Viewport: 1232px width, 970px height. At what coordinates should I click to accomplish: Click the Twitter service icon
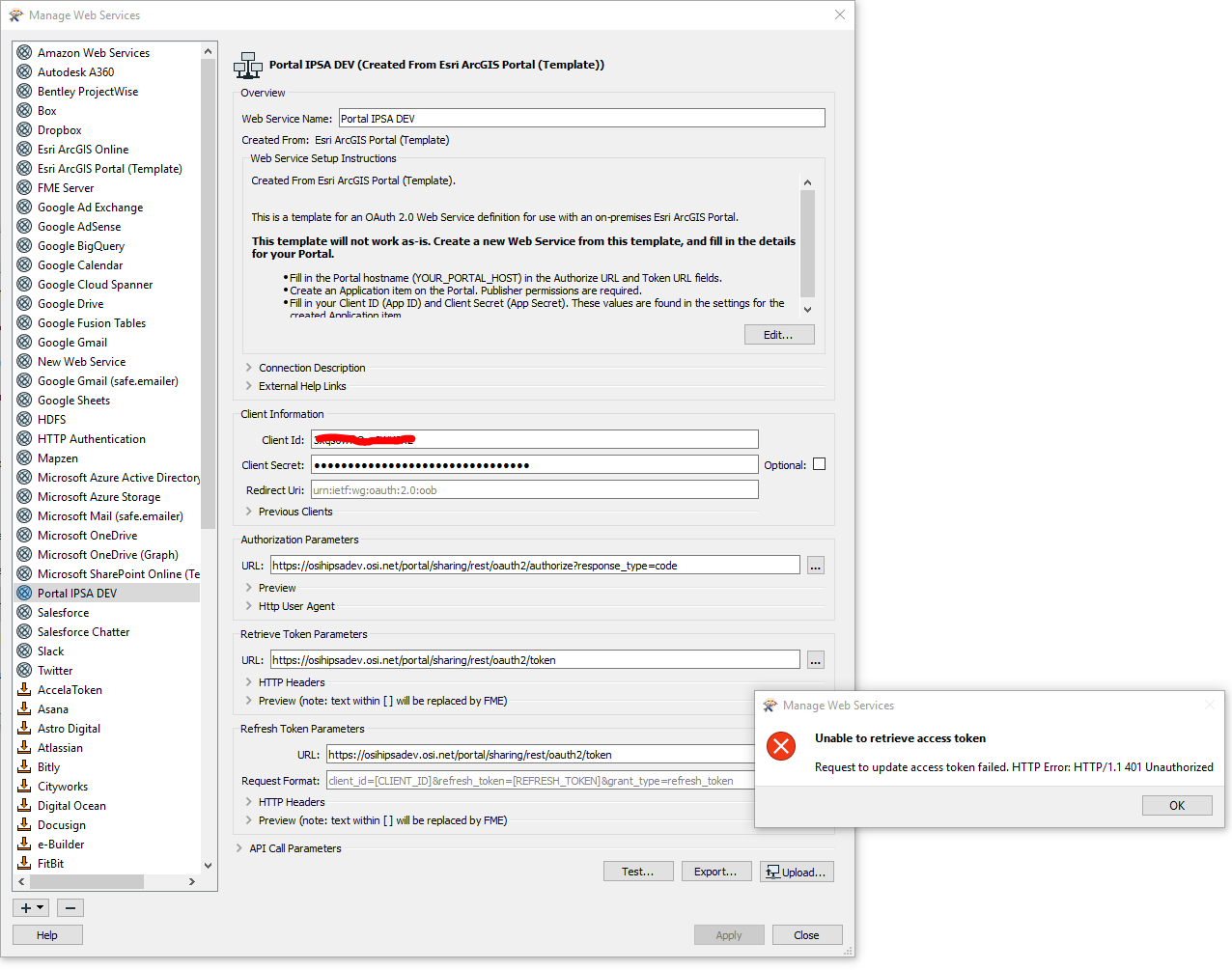[x=24, y=670]
